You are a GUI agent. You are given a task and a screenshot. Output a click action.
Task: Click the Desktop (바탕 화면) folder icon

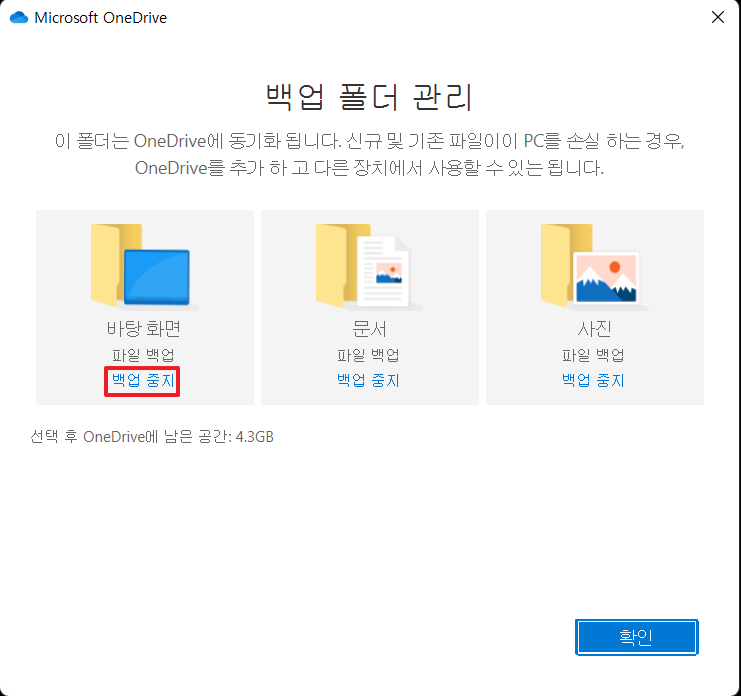click(x=143, y=266)
